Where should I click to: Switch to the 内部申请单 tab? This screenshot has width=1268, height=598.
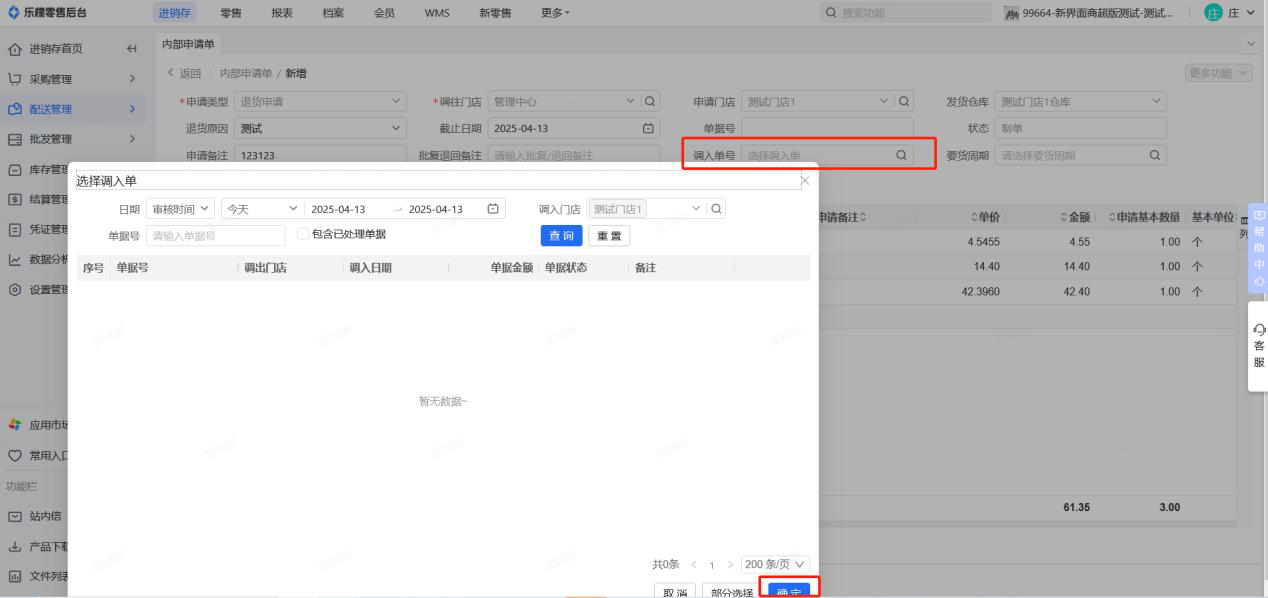(190, 44)
